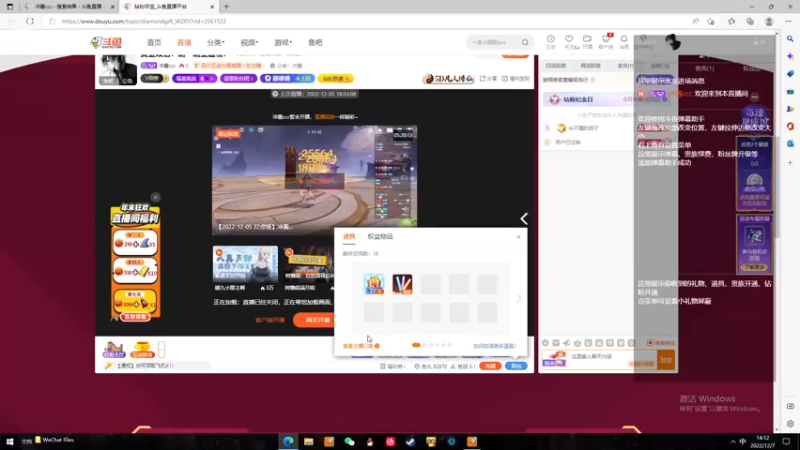Open a new browser tab with plus
800x450 pixels.
coord(226,7)
